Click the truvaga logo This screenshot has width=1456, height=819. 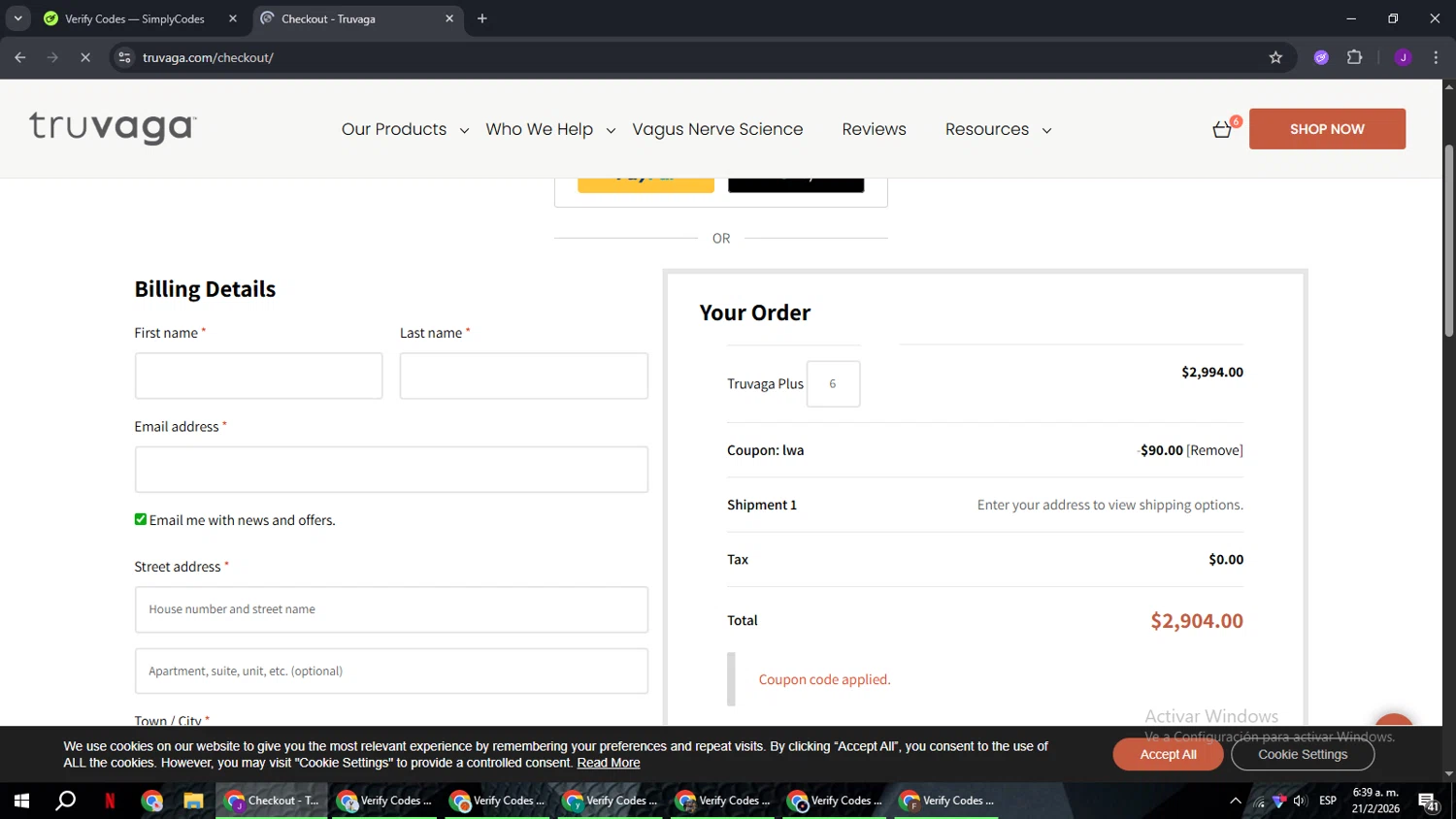click(x=113, y=127)
